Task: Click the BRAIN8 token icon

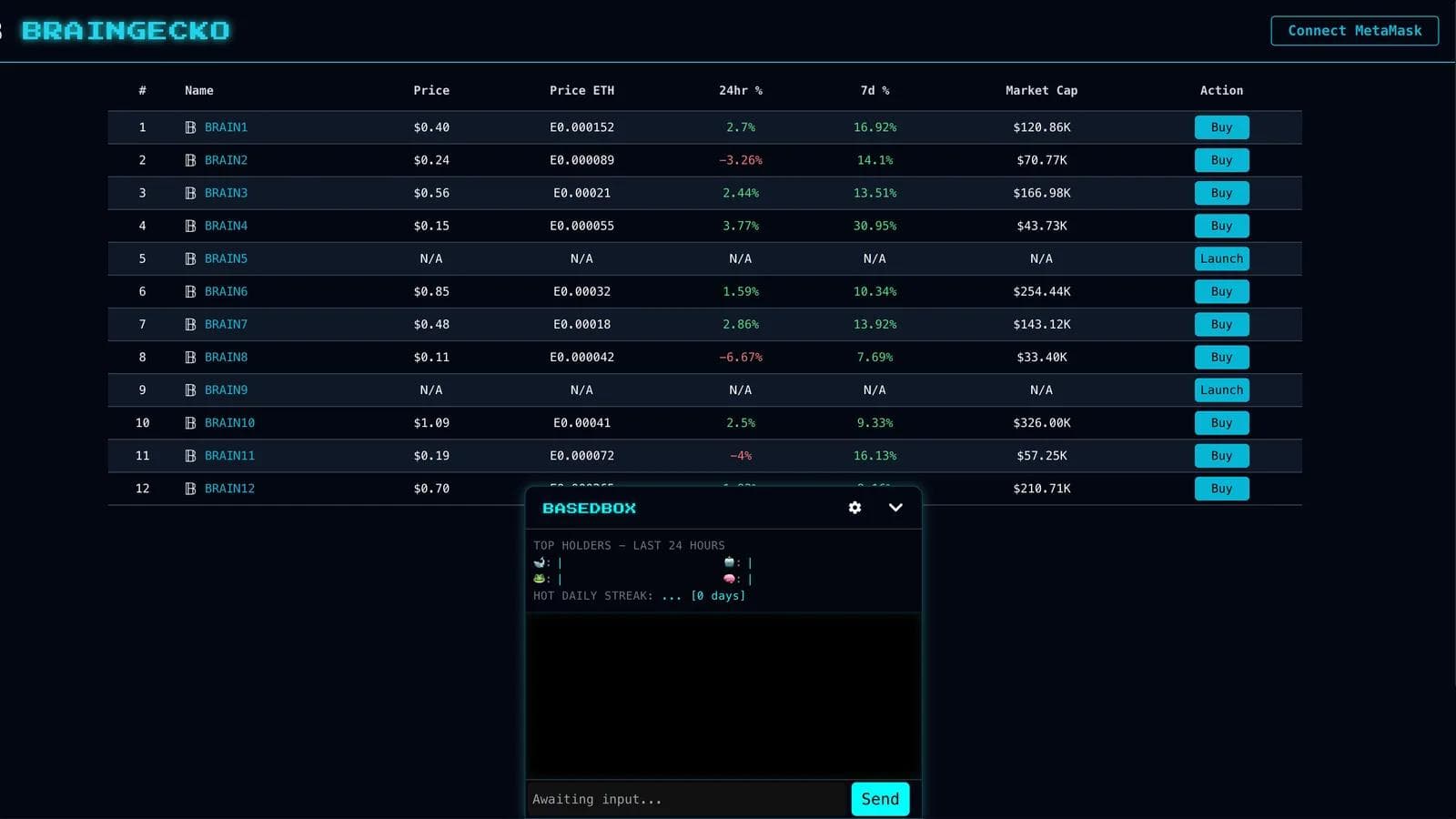Action: point(190,357)
